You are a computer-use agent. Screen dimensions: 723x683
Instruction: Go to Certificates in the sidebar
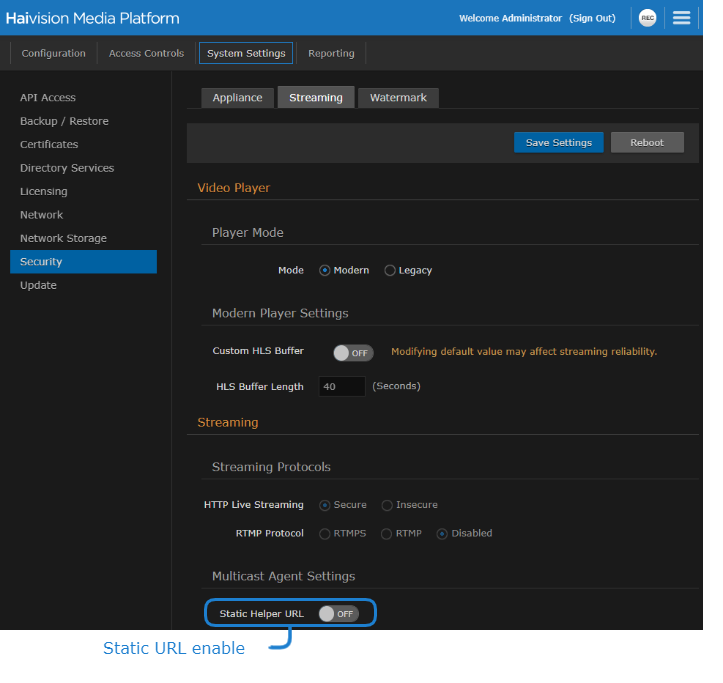49,144
